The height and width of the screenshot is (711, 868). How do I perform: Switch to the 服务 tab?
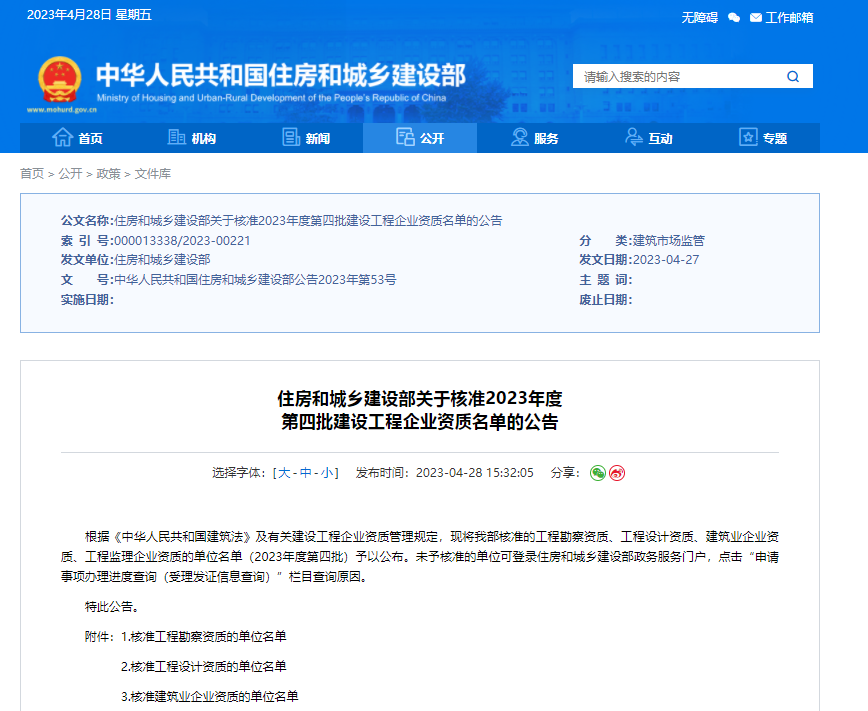(x=535, y=139)
